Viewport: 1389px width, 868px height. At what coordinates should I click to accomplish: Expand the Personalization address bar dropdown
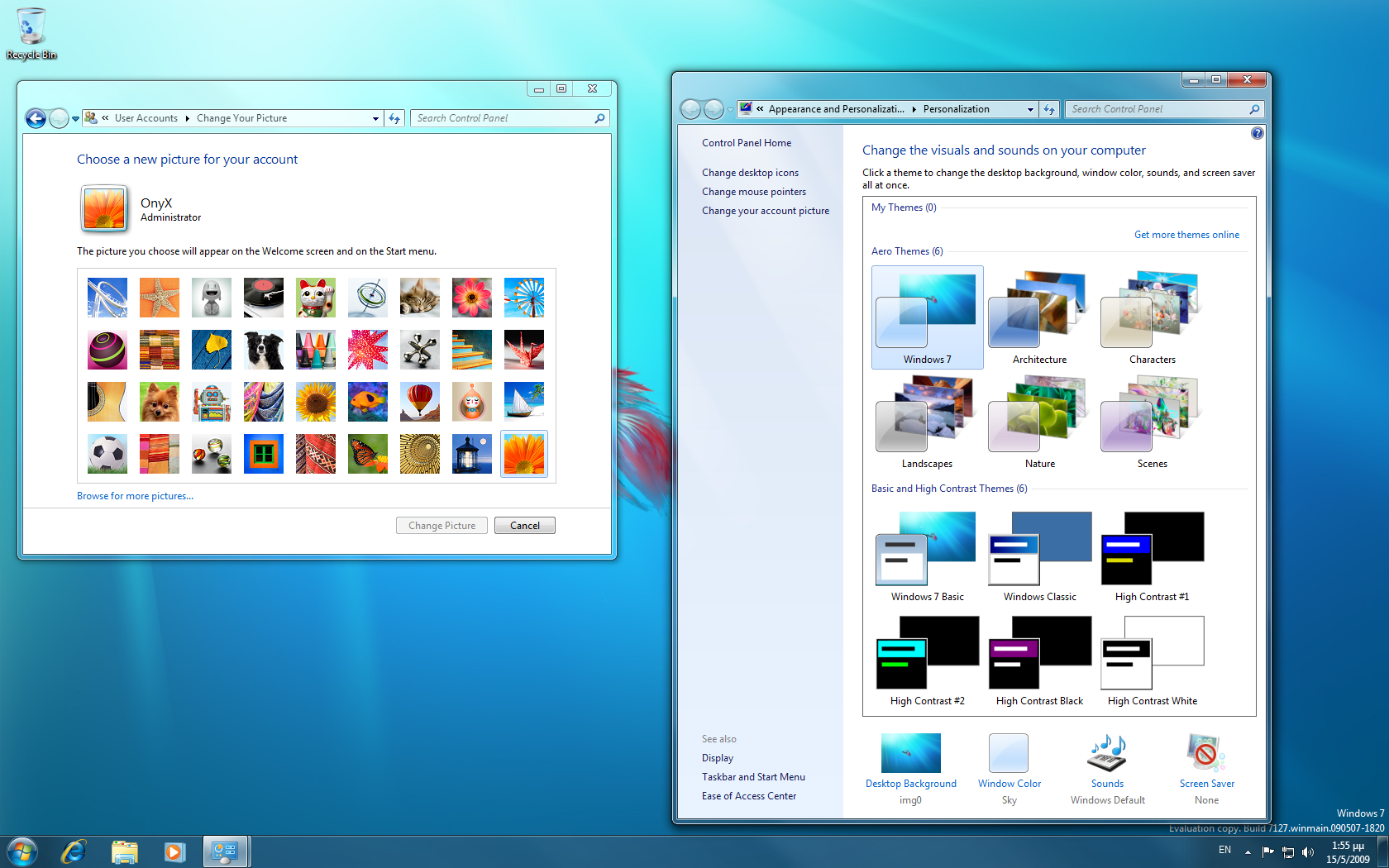point(1030,109)
